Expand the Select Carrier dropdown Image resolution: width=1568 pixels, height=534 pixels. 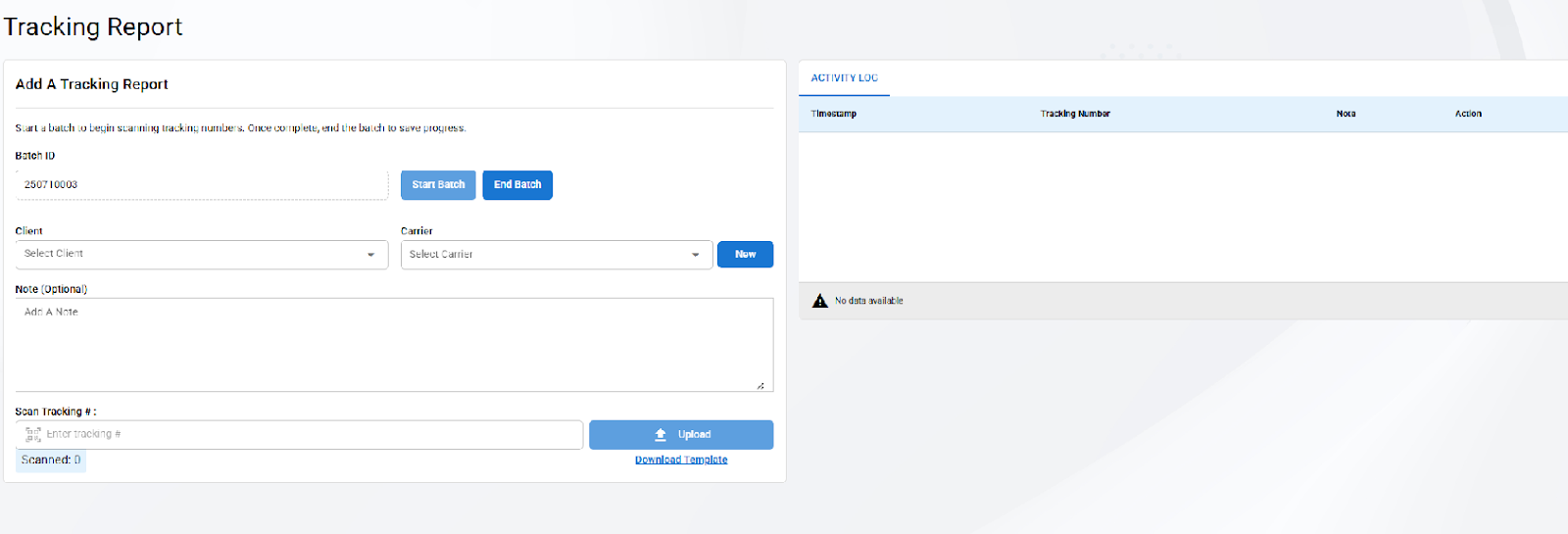click(x=556, y=254)
